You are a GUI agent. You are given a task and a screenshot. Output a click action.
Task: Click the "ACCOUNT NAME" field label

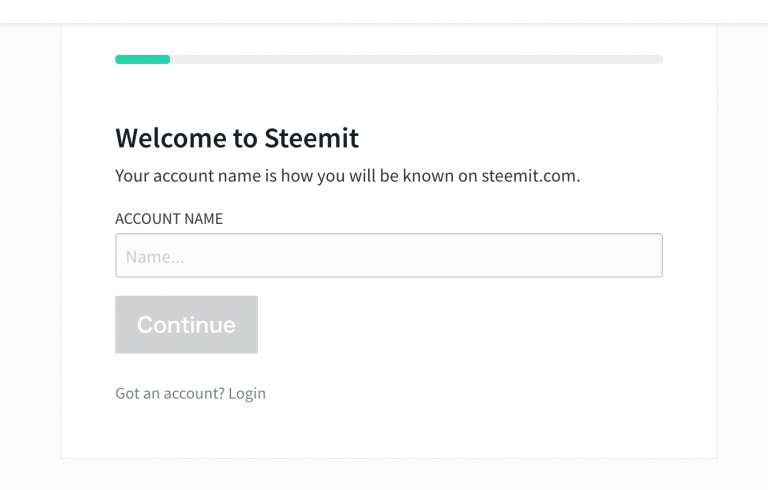click(x=169, y=218)
